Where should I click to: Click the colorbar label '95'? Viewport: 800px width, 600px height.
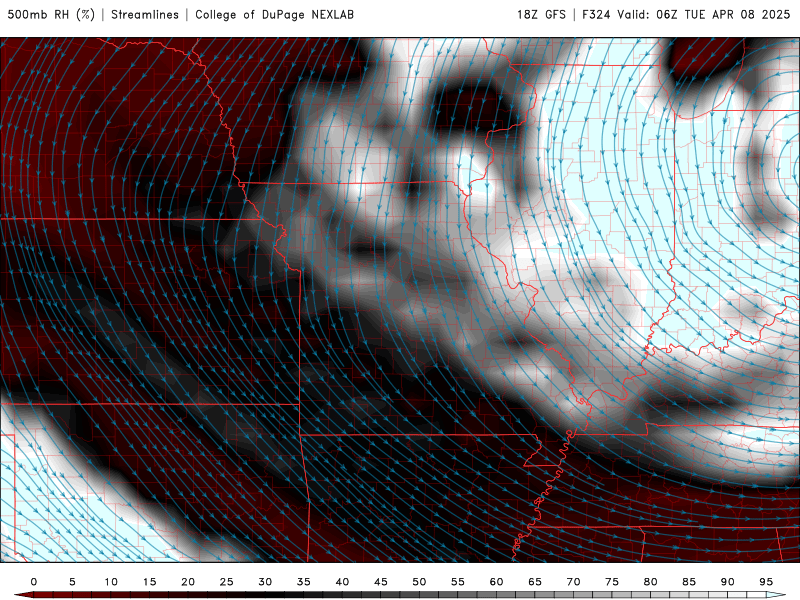point(766,582)
